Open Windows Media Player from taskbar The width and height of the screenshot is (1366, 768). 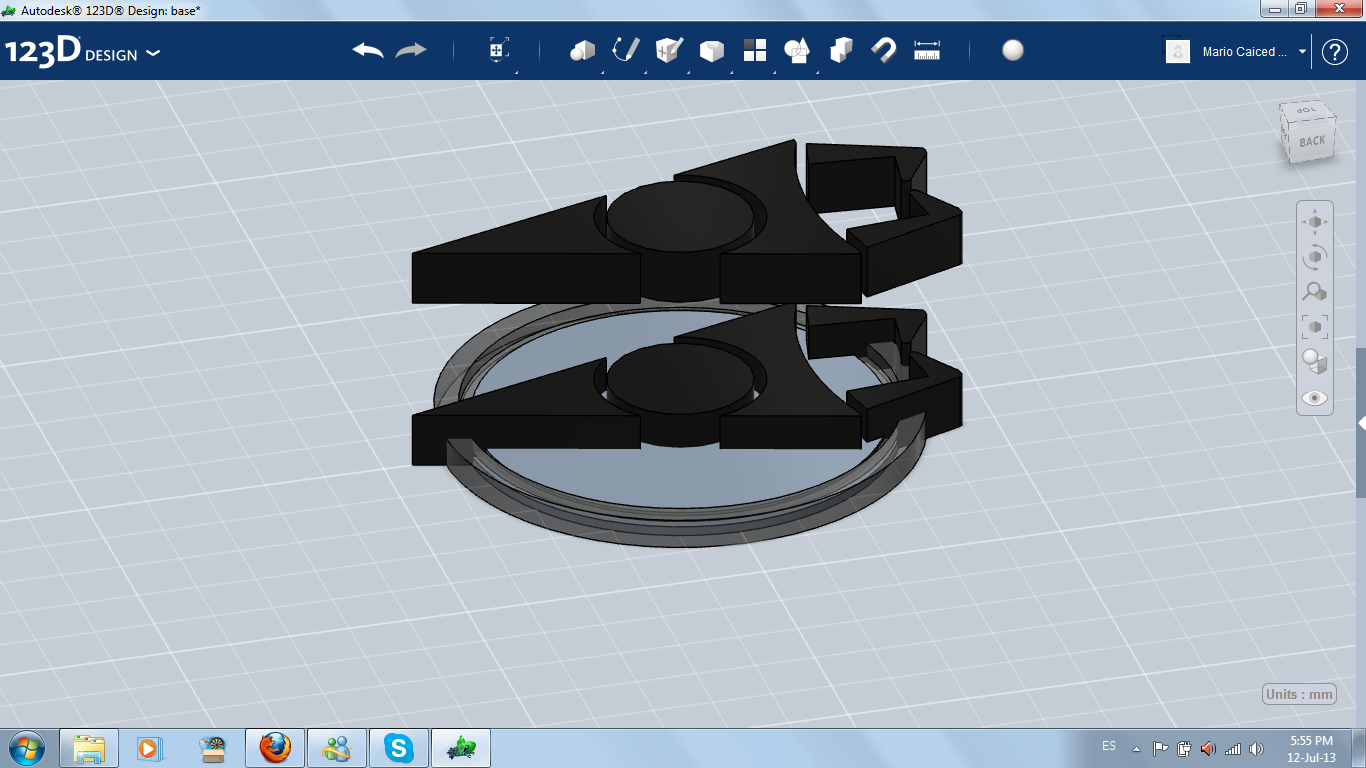click(x=148, y=748)
